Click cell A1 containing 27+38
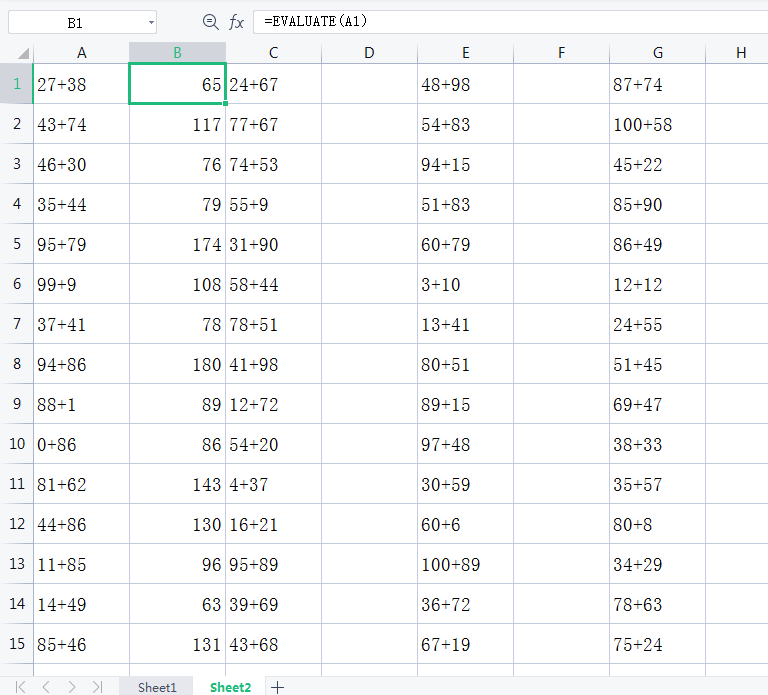This screenshot has height=695, width=768. pos(81,84)
